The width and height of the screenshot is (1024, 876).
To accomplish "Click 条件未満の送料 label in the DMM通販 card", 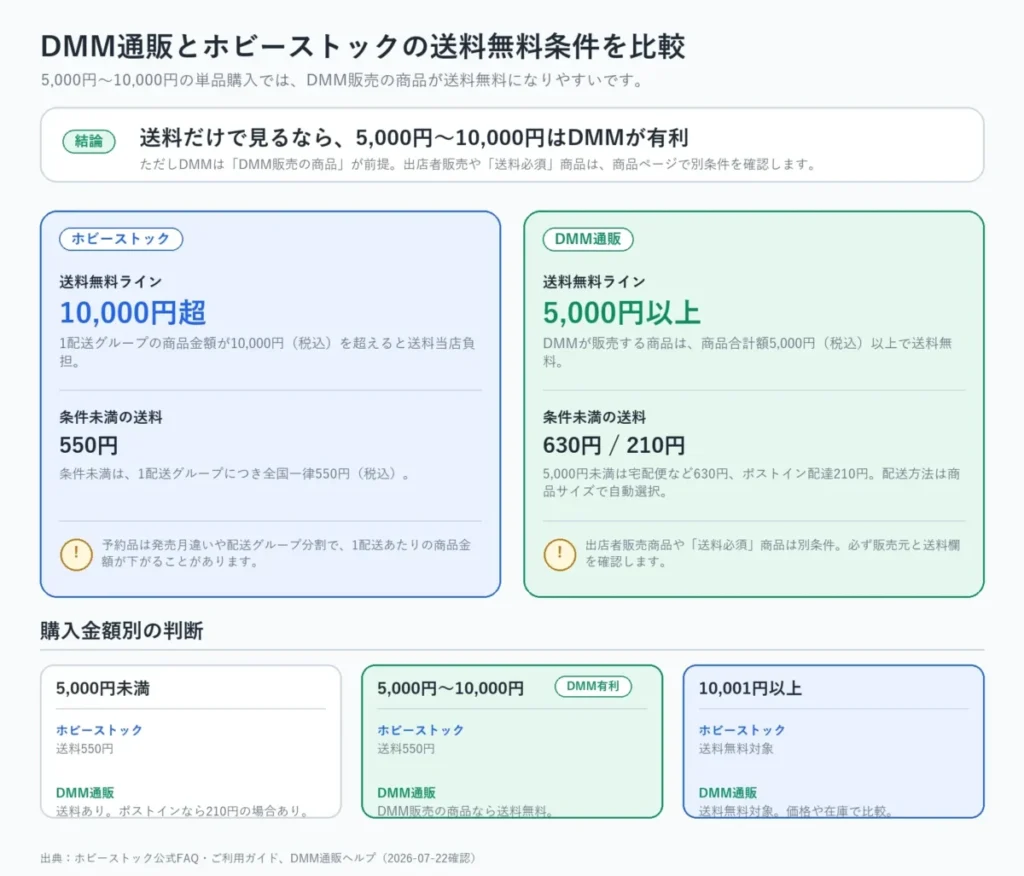I will click(x=594, y=417).
